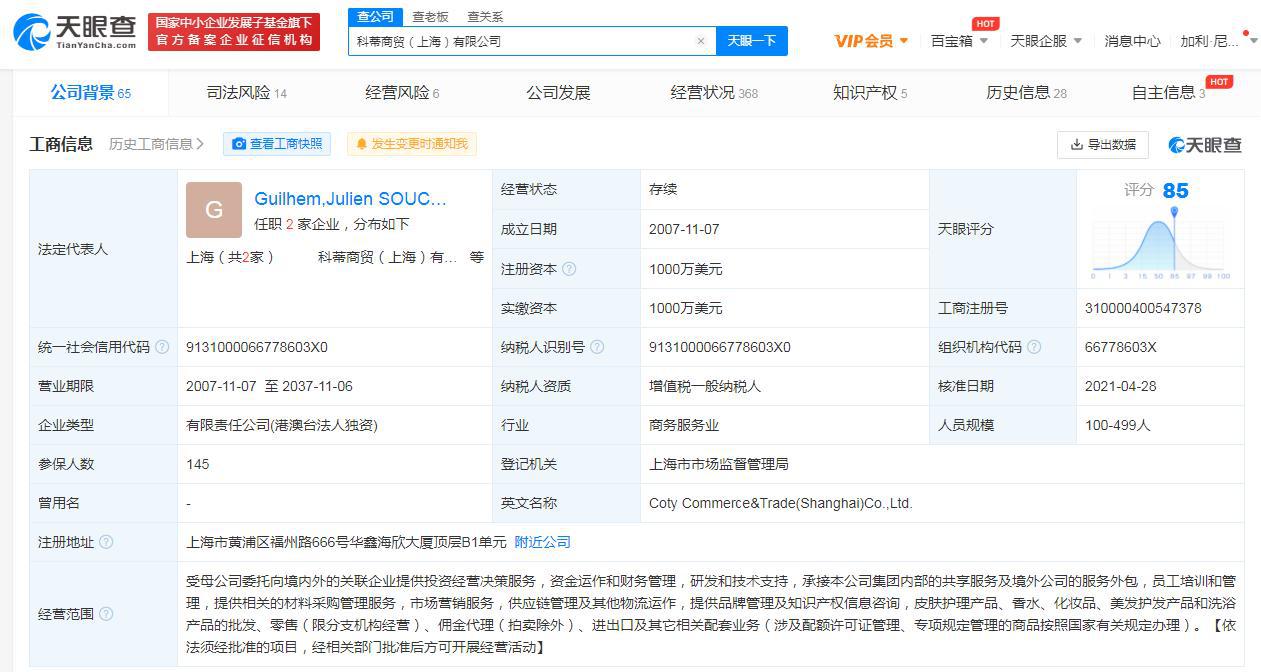Open 消息中心 message center
This screenshot has height=672, width=1261.
point(1132,41)
